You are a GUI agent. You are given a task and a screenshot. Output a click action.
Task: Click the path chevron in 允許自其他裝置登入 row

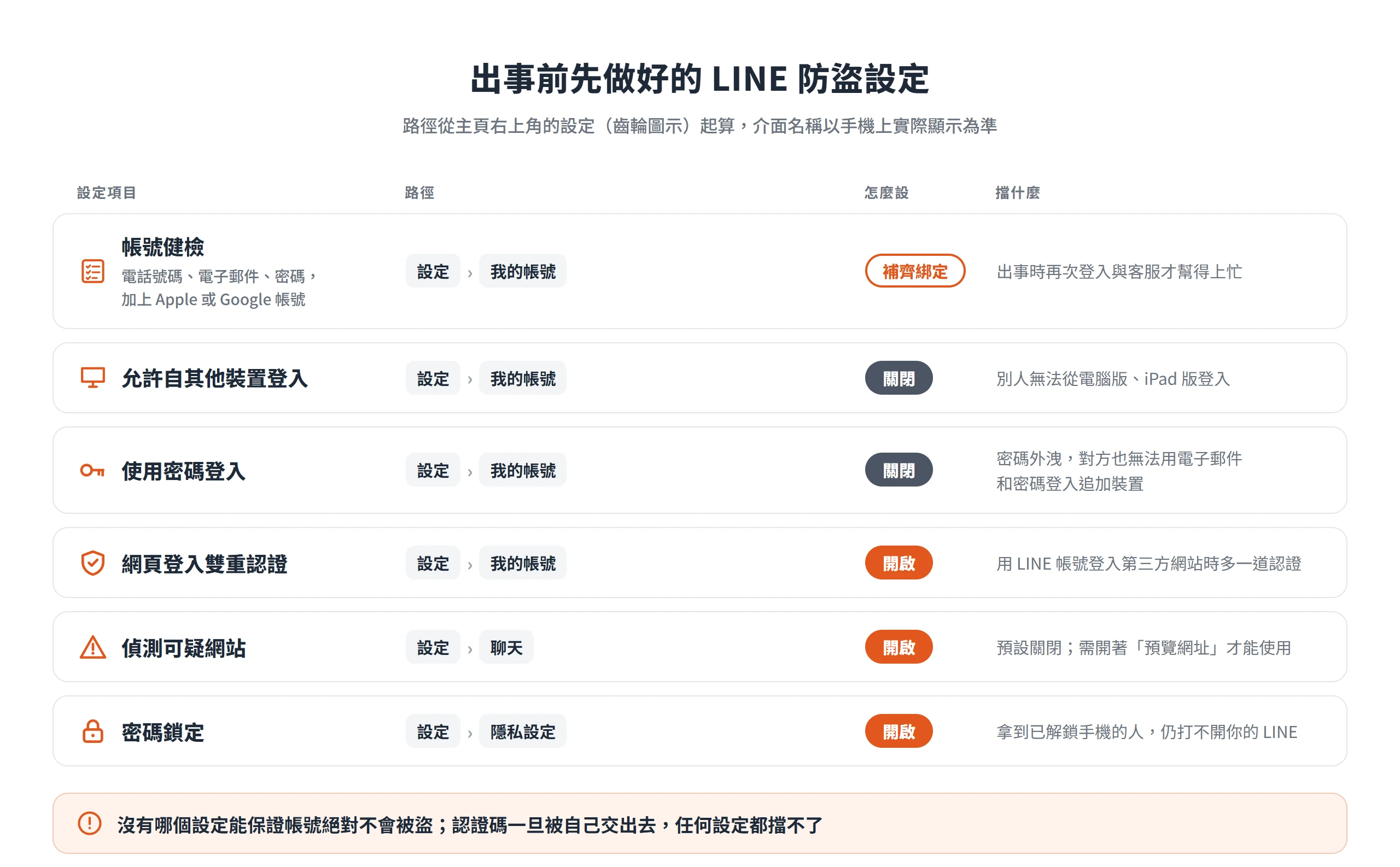point(470,379)
